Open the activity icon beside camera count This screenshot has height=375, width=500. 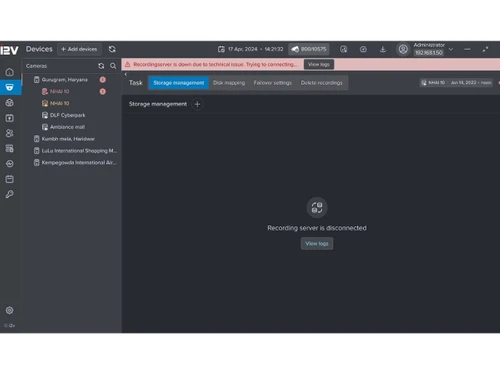point(344,49)
